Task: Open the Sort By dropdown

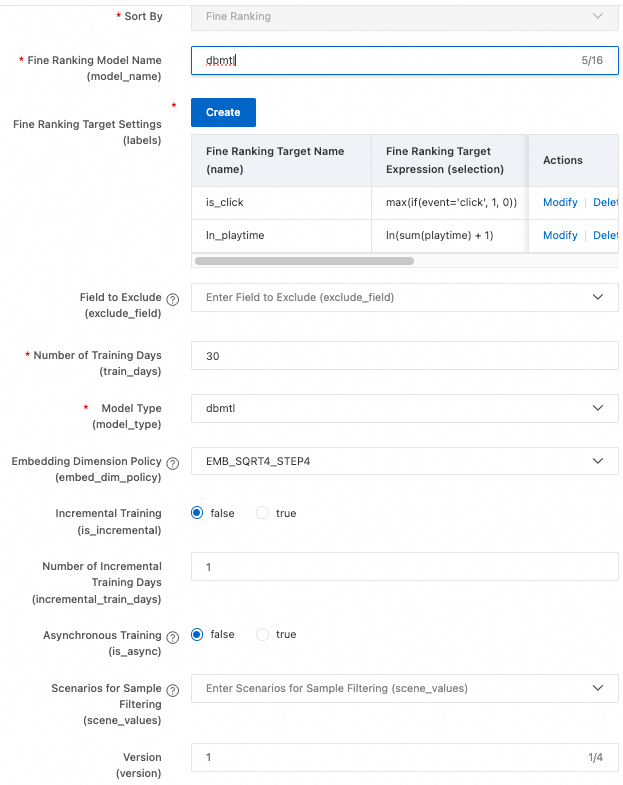Action: coord(404,16)
